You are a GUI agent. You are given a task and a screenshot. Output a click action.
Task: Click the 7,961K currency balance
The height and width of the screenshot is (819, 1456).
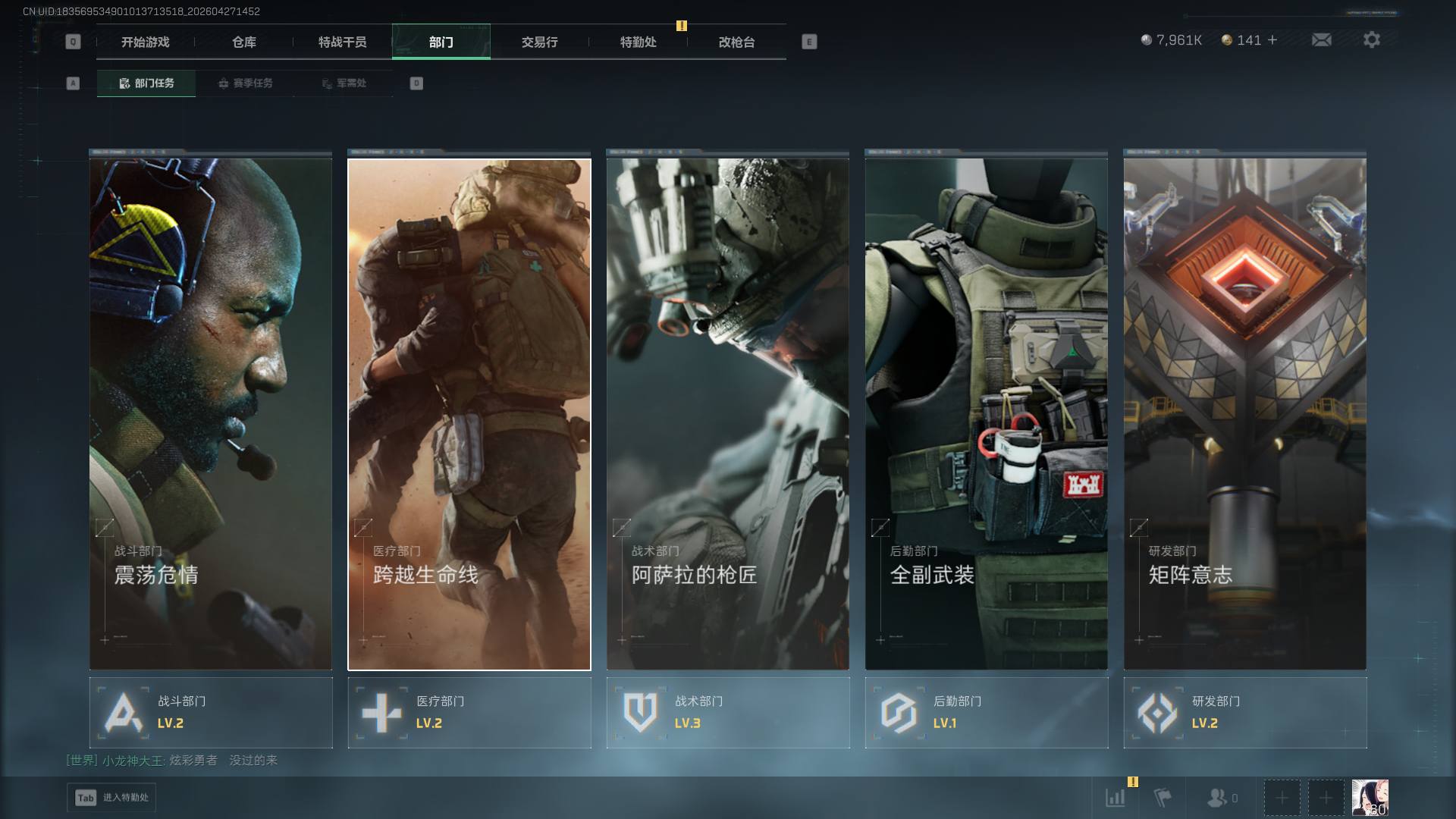(1179, 40)
